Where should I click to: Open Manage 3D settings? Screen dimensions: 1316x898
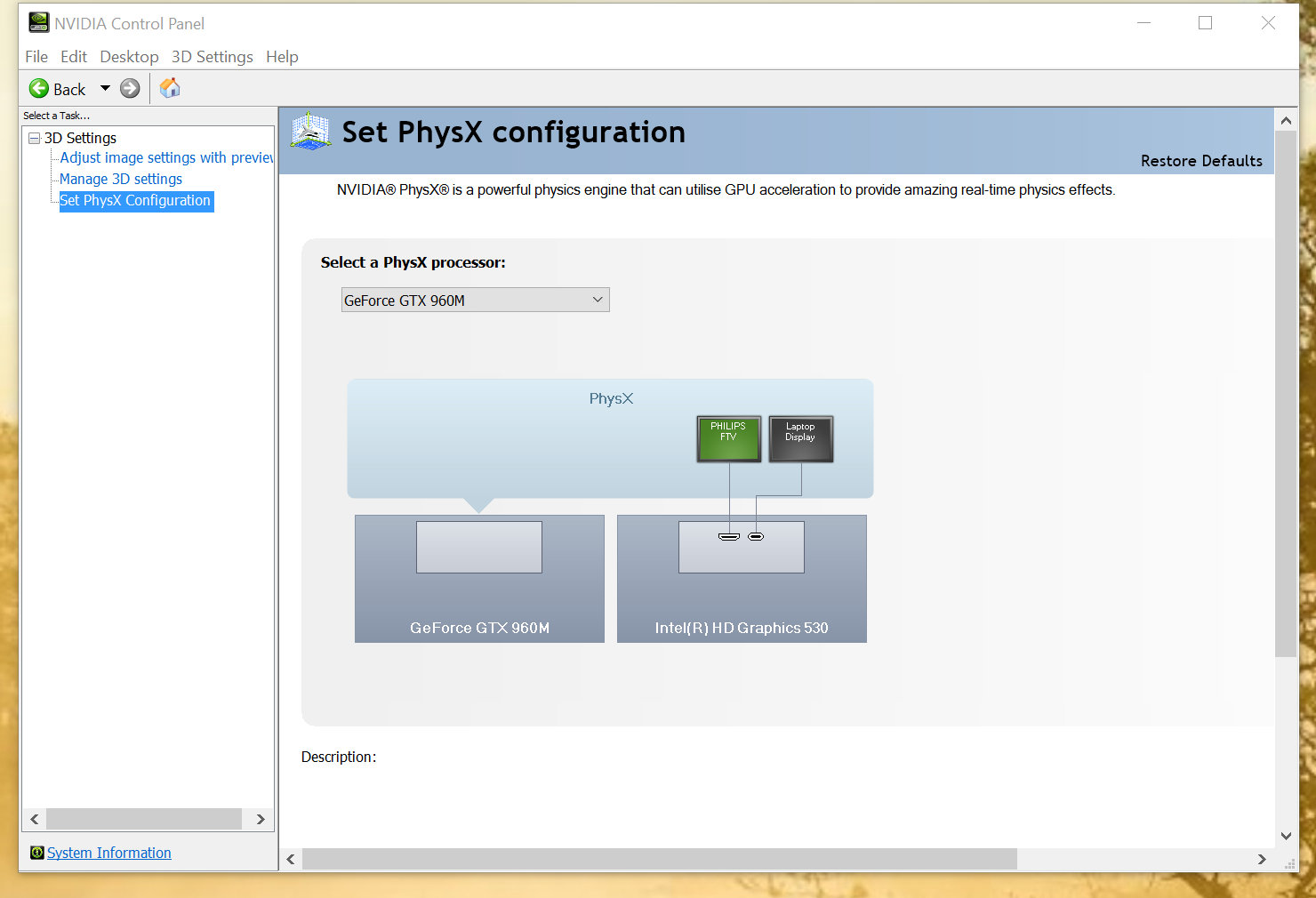click(x=121, y=179)
